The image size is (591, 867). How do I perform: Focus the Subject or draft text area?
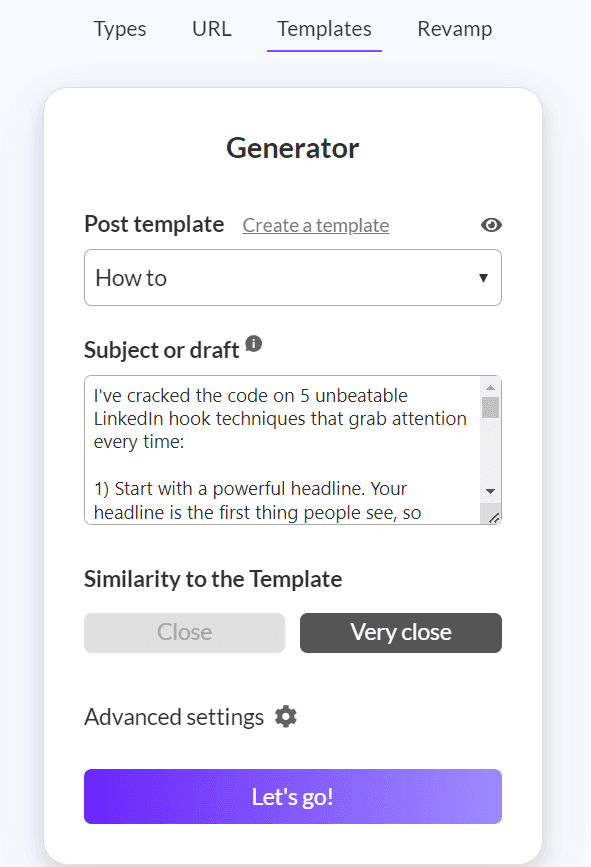coord(283,450)
